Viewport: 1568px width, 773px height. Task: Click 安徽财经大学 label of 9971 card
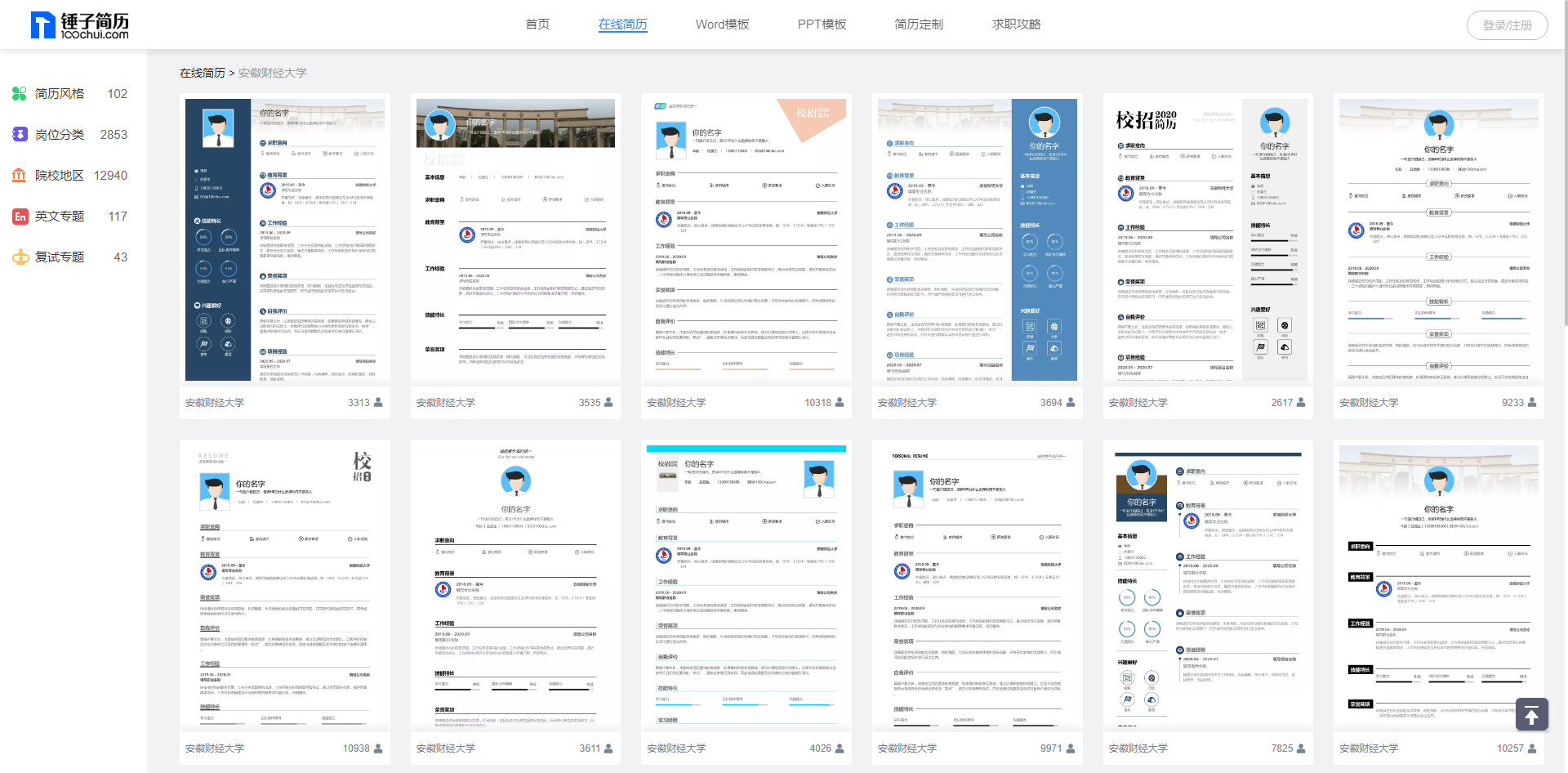point(907,748)
